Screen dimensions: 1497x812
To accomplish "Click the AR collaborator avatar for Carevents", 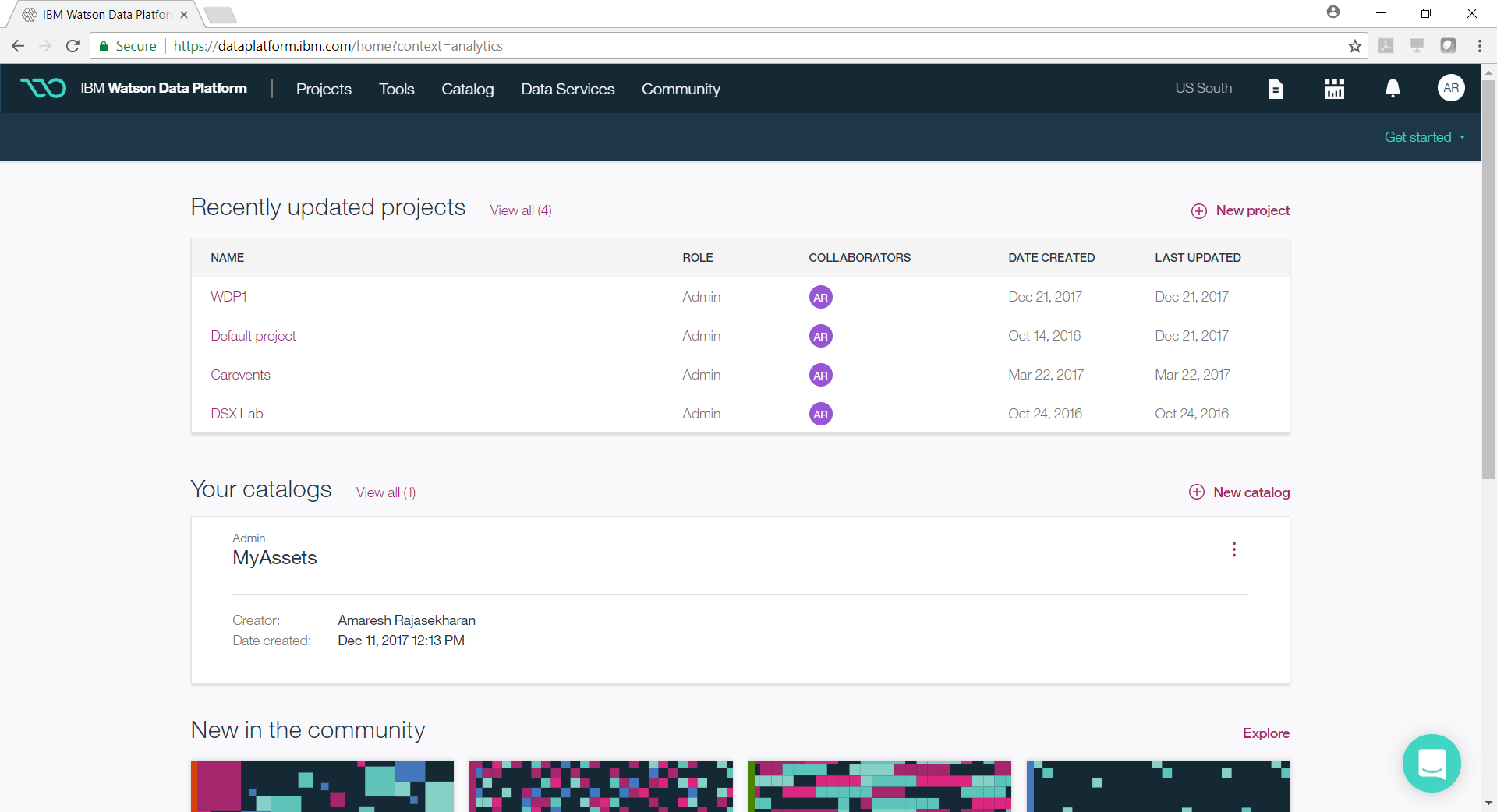I will pos(820,375).
